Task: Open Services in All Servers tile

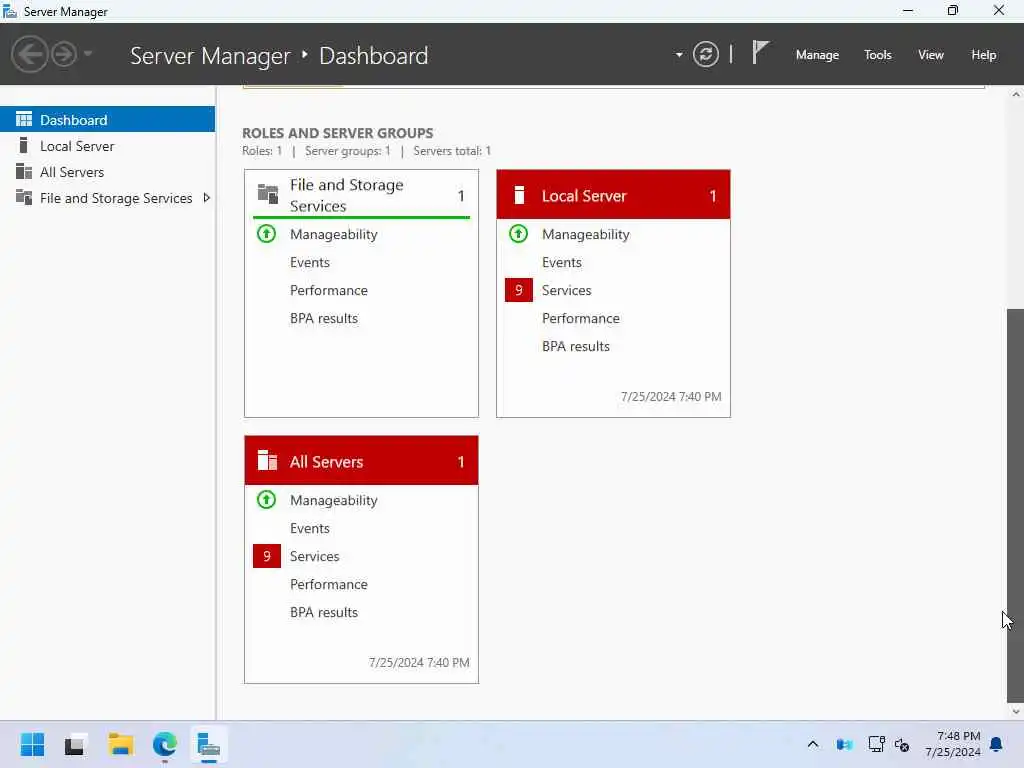Action: coord(314,556)
